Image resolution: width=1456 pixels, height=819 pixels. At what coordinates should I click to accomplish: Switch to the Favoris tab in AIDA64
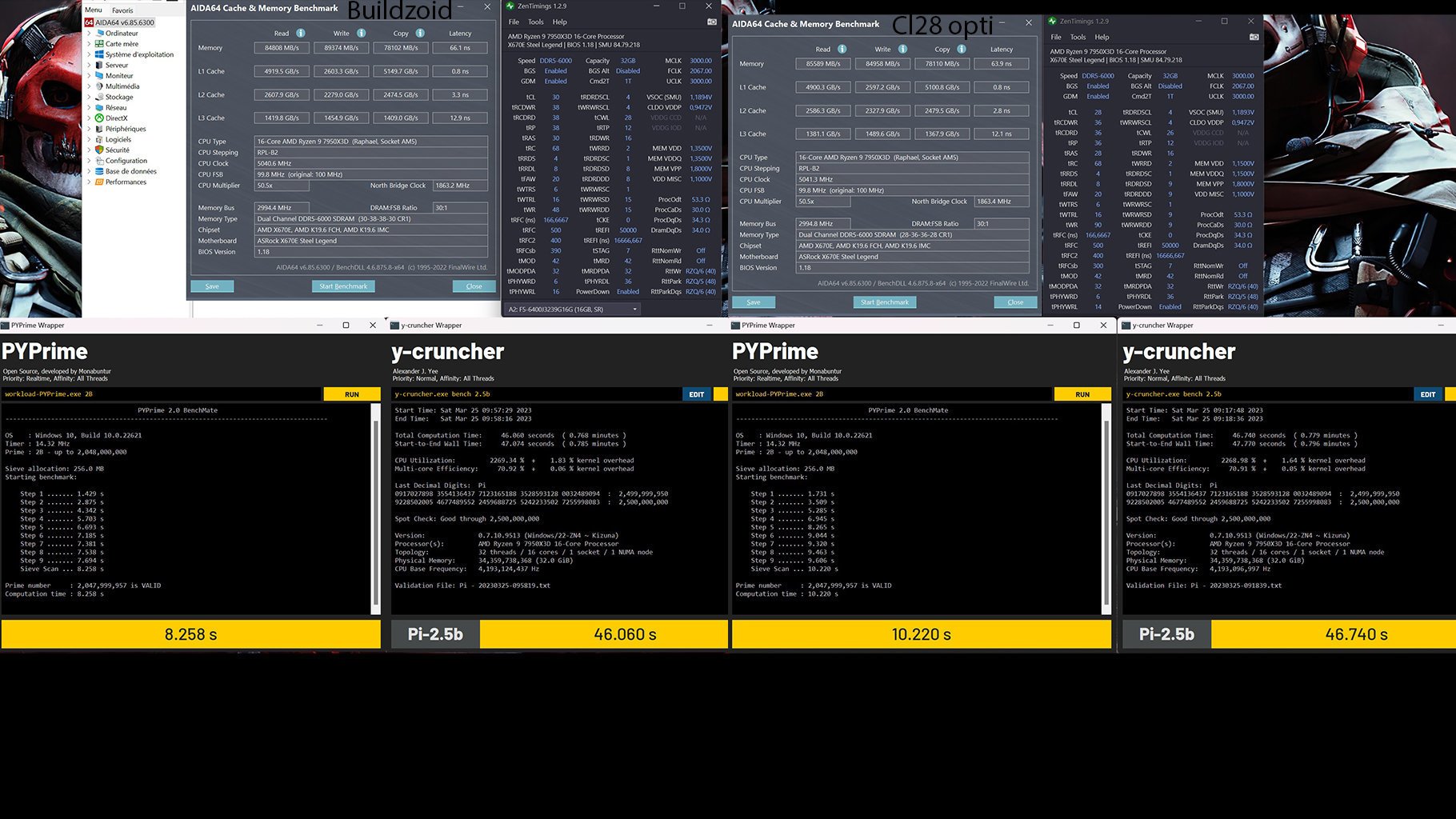(122, 10)
